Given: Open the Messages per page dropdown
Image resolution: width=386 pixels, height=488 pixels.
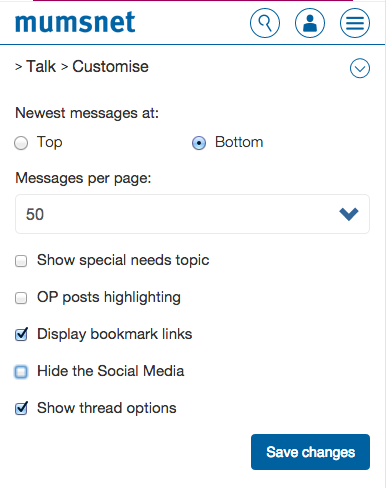Looking at the screenshot, I should (192, 214).
